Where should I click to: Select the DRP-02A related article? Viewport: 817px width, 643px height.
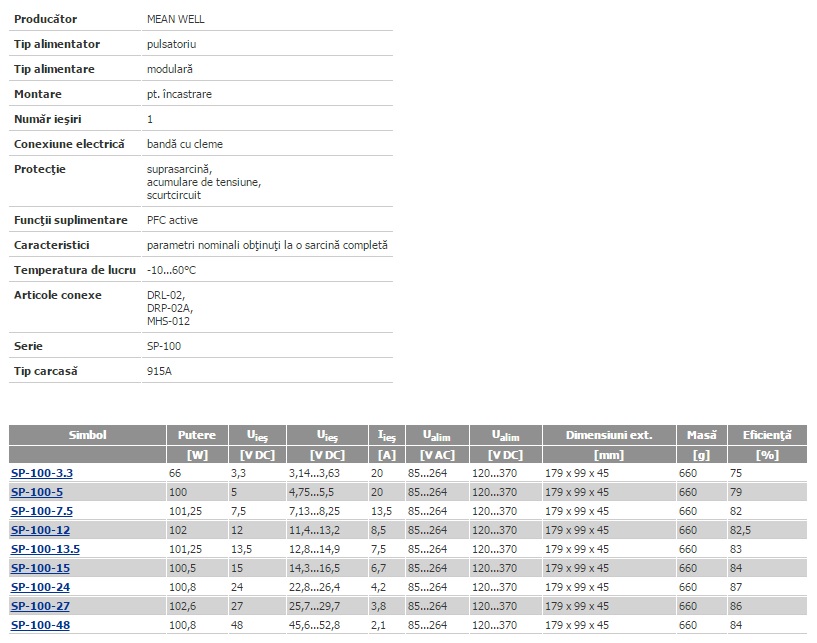point(170,308)
